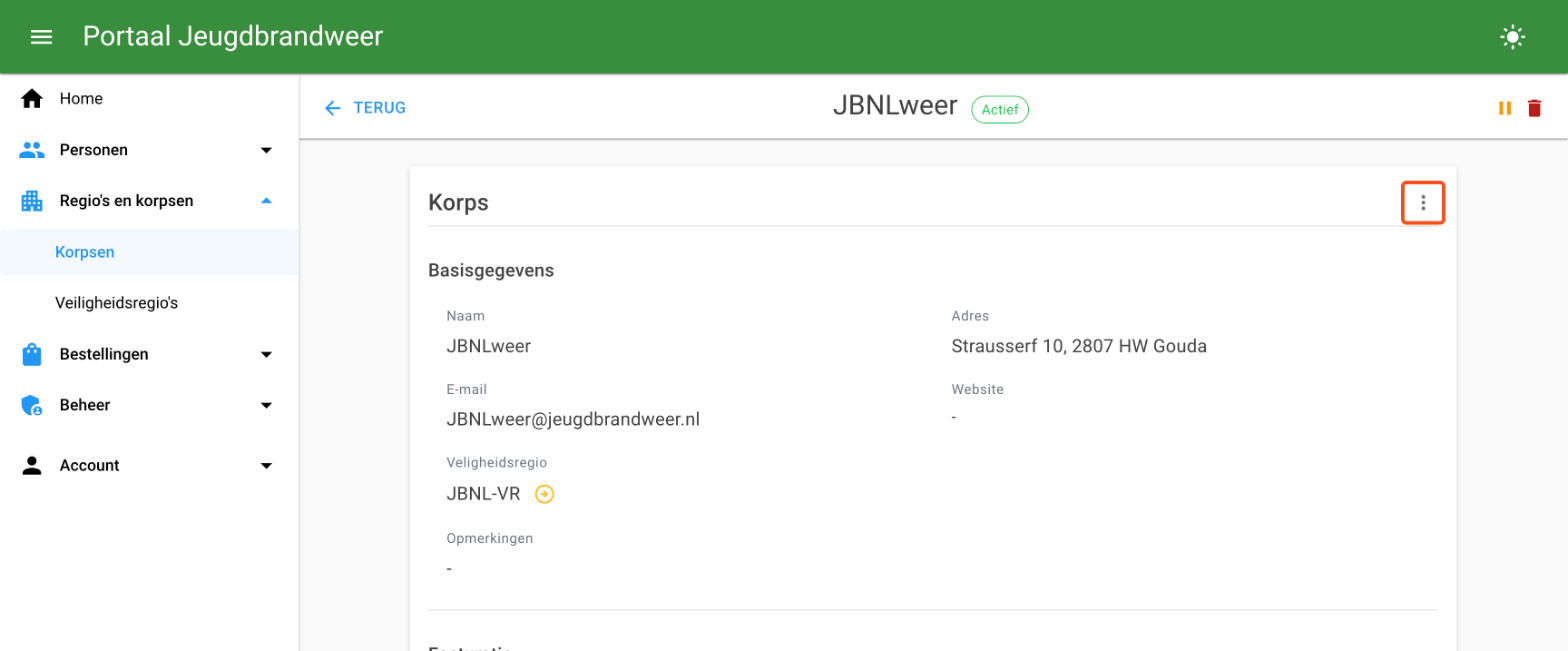Go to JBNL-VR via the yellow arrow icon
1568x651 pixels.
coord(545,493)
